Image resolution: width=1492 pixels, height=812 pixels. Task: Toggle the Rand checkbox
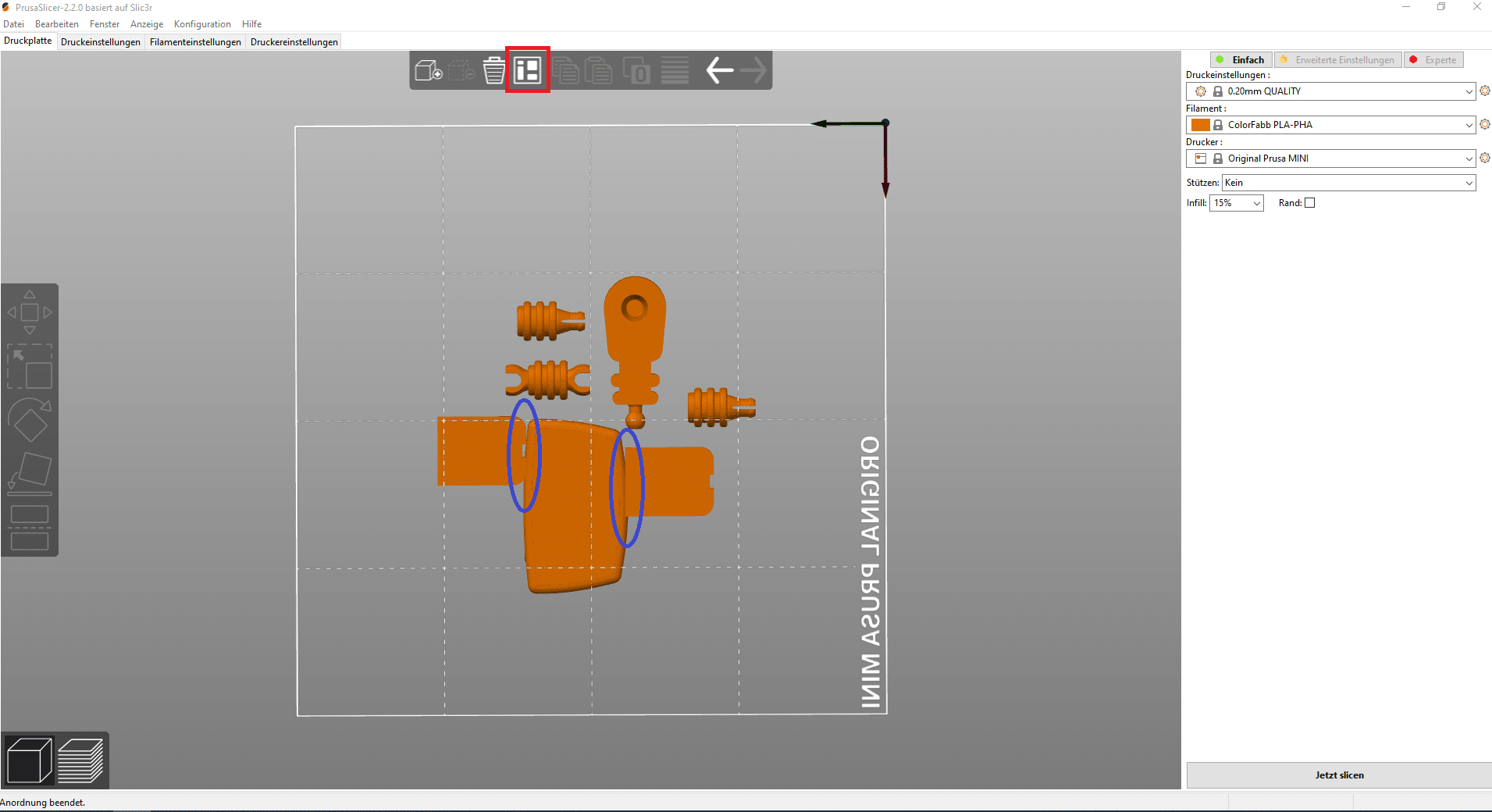click(x=1310, y=203)
